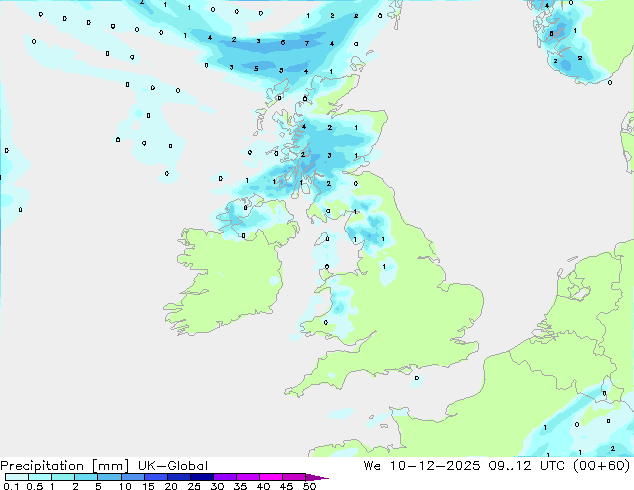The width and height of the screenshot is (634, 490).
Task: Click the above-50 arrow tip of the legend
Action: pyautogui.click(x=317, y=477)
